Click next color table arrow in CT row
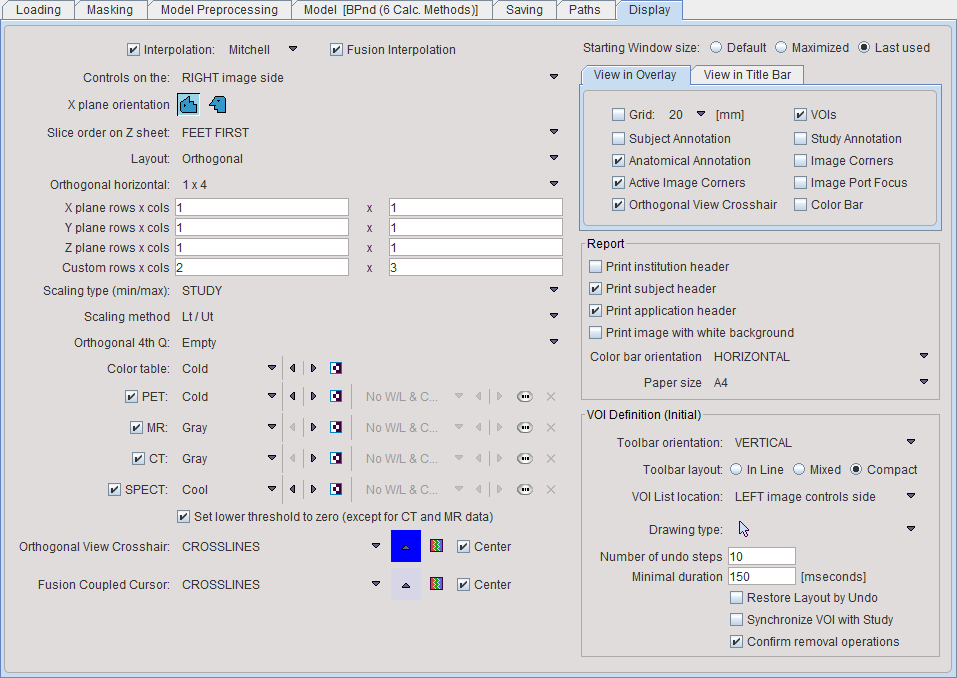This screenshot has width=957, height=678. click(x=313, y=458)
